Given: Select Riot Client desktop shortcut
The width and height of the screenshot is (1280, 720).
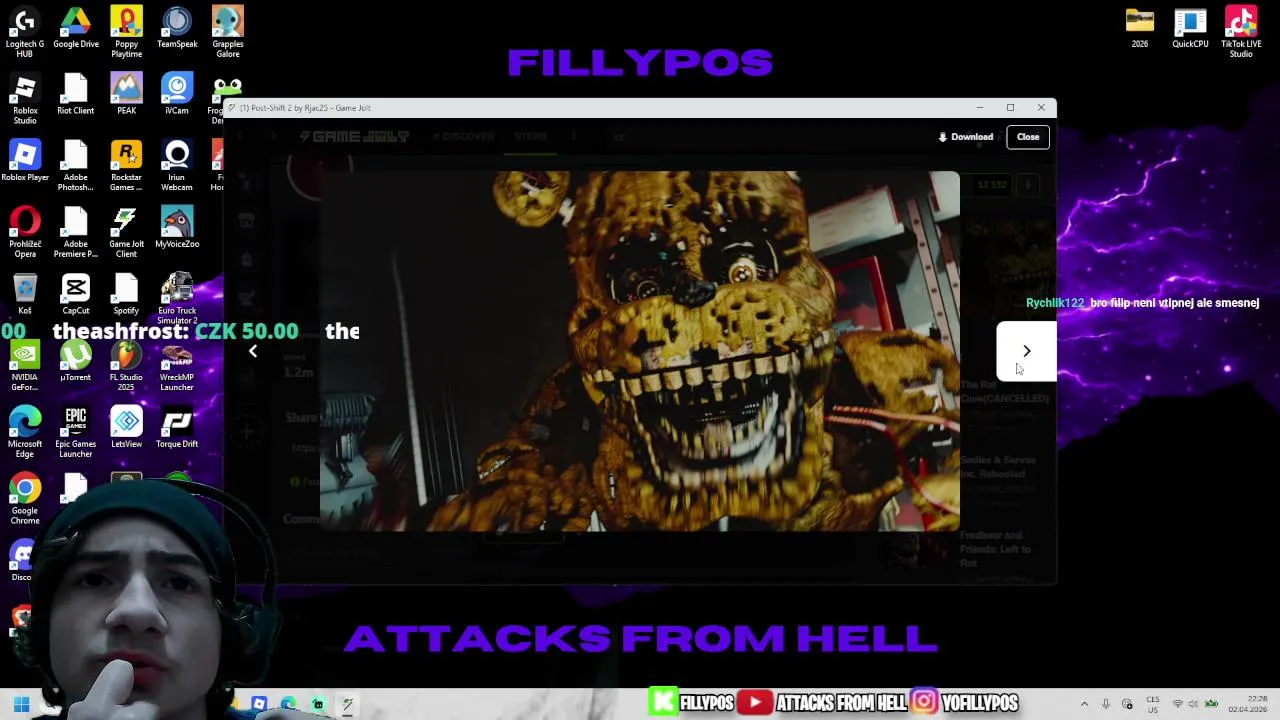Looking at the screenshot, I should [76, 95].
